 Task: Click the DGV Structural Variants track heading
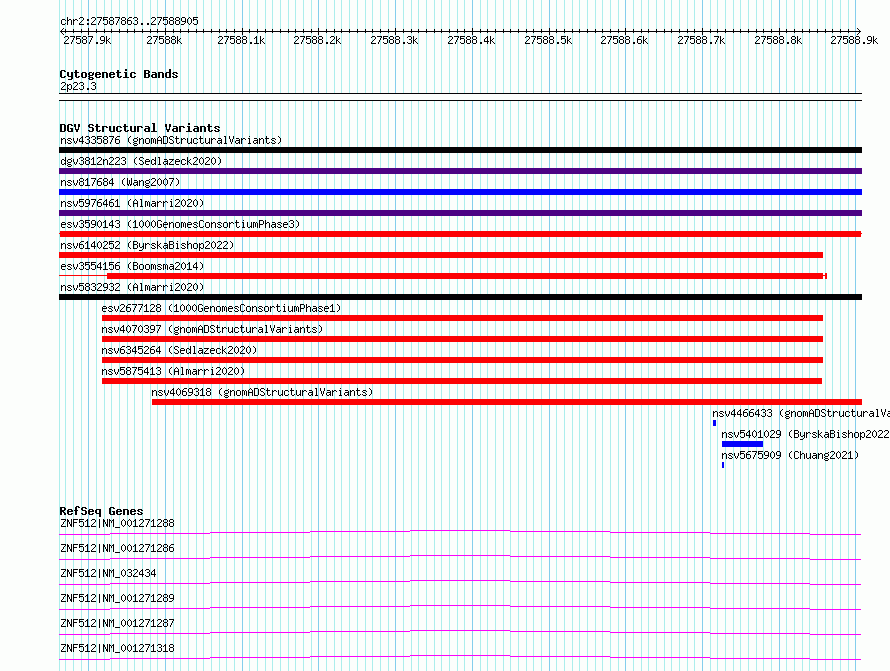click(x=140, y=128)
